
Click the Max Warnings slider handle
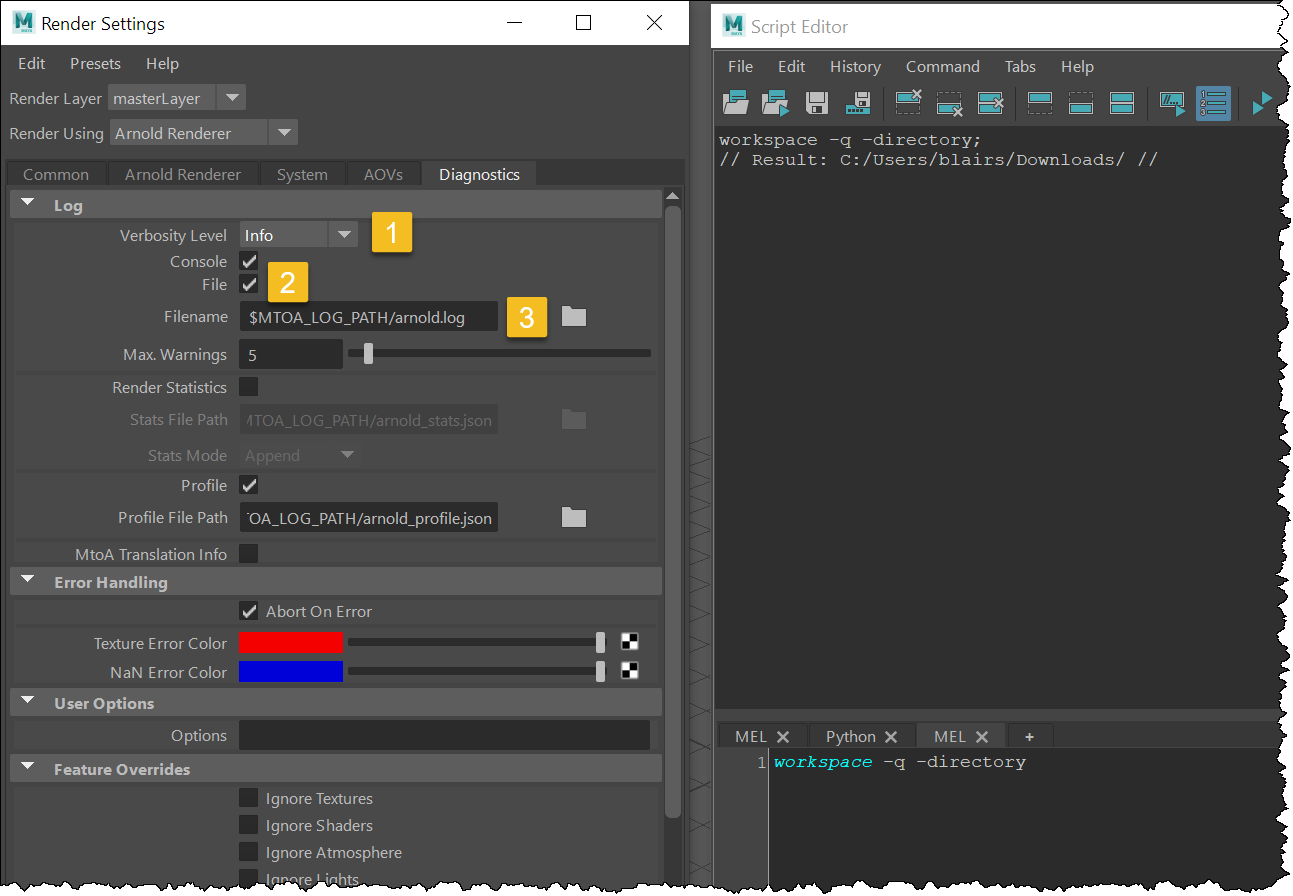(369, 353)
